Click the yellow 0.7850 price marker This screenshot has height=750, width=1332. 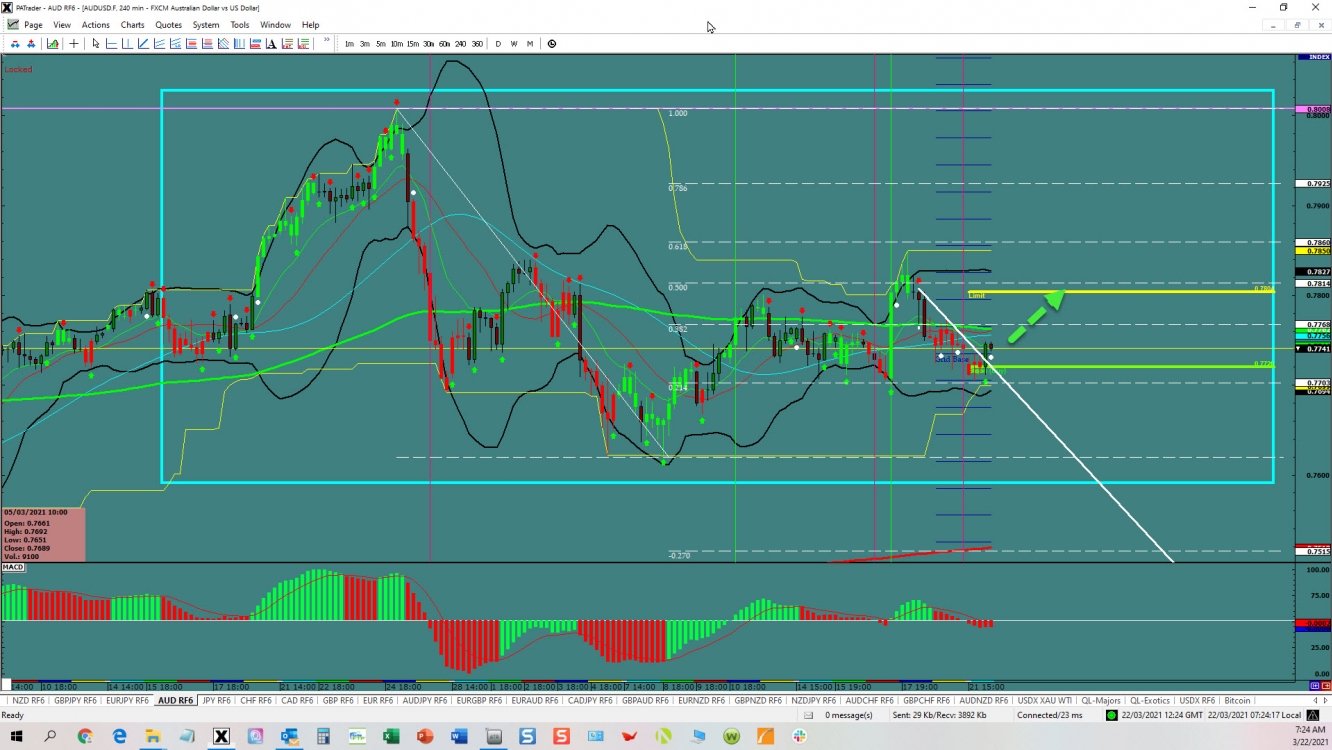(1312, 251)
